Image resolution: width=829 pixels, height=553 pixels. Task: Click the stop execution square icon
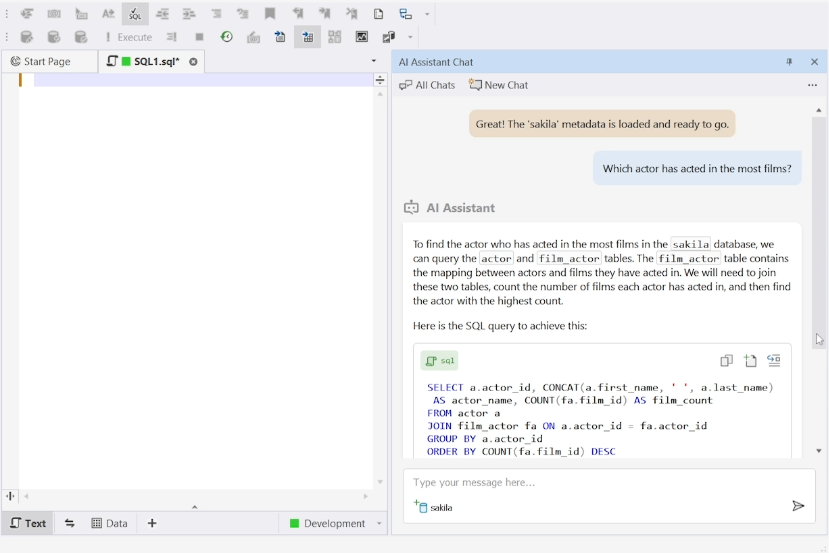point(200,37)
